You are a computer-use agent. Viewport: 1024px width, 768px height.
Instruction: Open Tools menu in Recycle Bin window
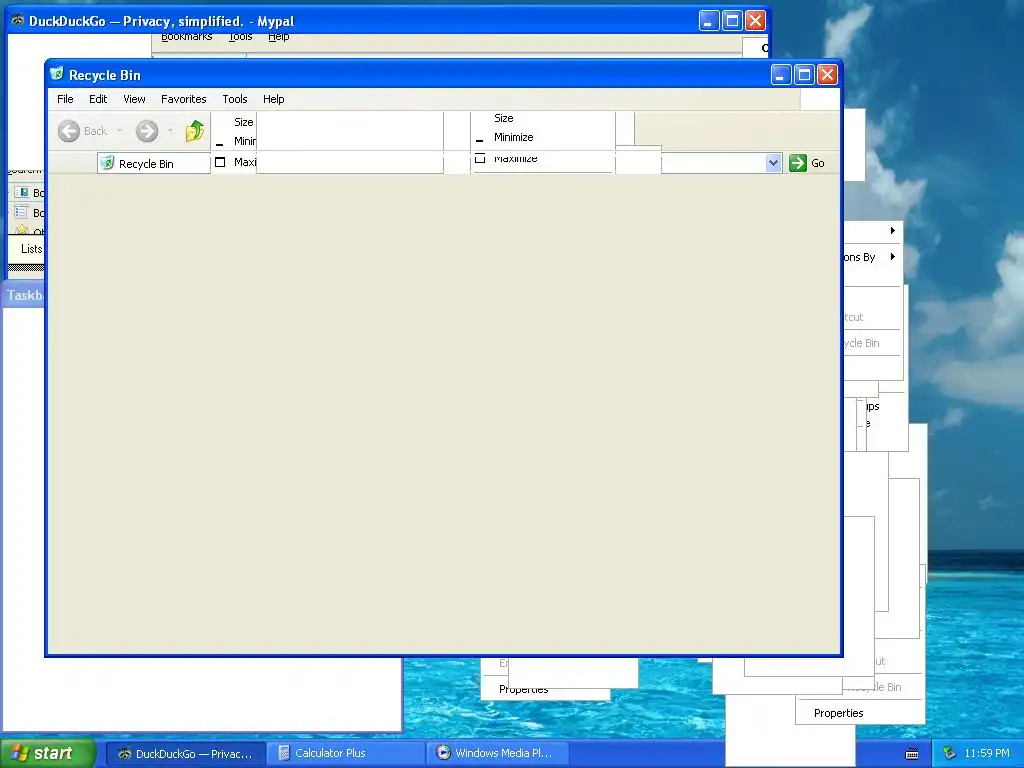click(234, 99)
